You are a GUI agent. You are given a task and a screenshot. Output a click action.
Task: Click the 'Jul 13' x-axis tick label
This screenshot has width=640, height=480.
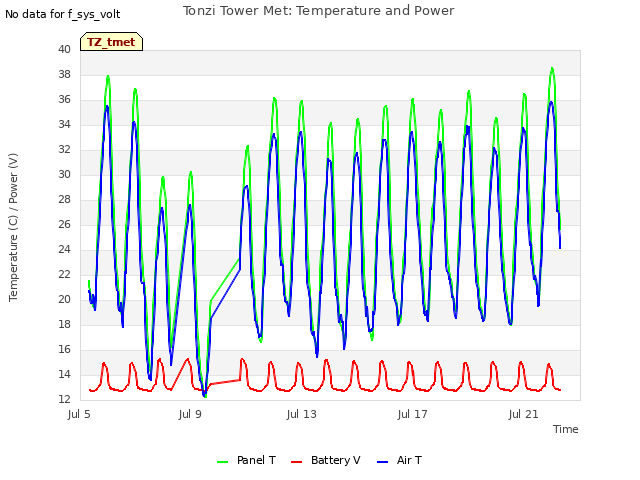click(x=301, y=414)
